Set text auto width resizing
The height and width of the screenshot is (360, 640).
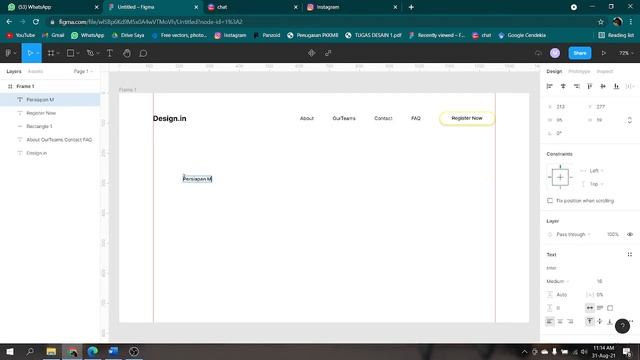590,308
